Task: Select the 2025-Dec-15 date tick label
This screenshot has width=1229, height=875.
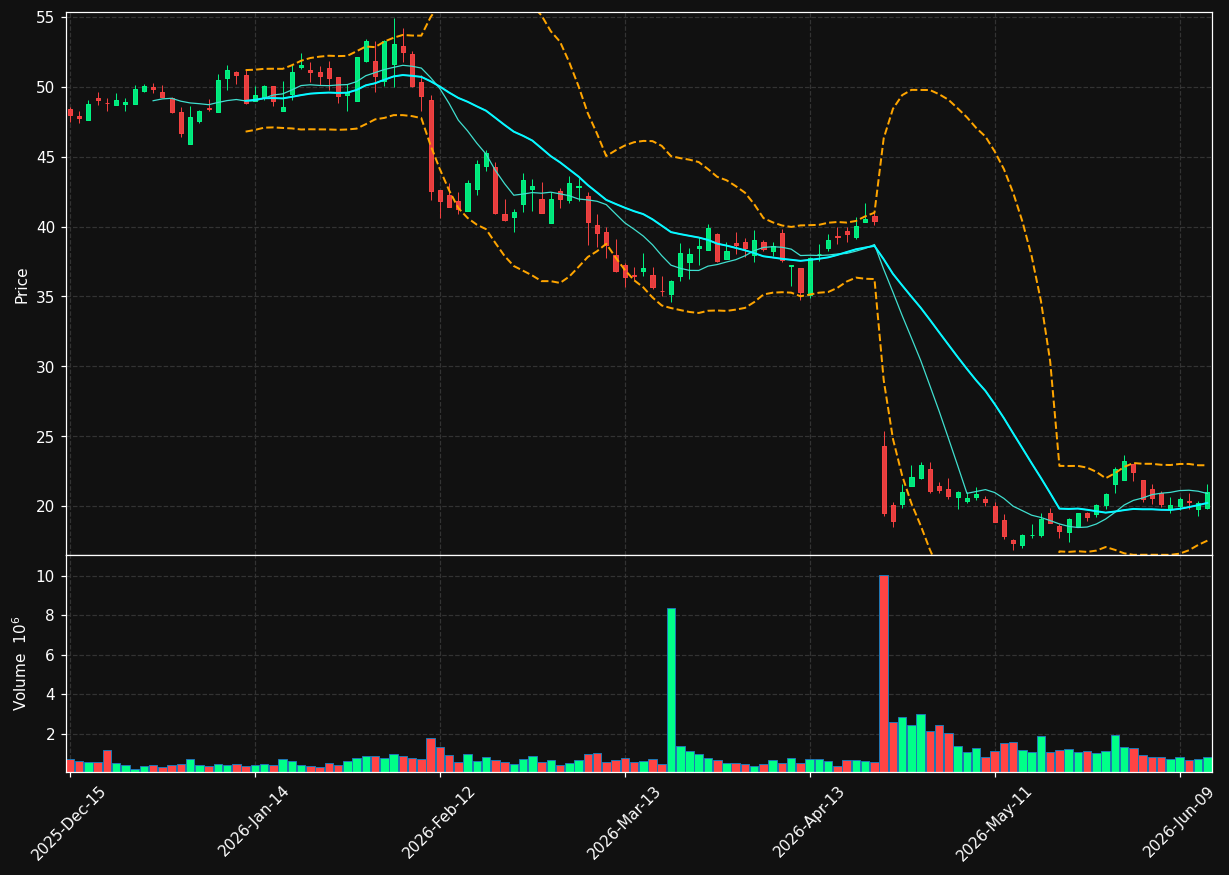Action: click(69, 823)
